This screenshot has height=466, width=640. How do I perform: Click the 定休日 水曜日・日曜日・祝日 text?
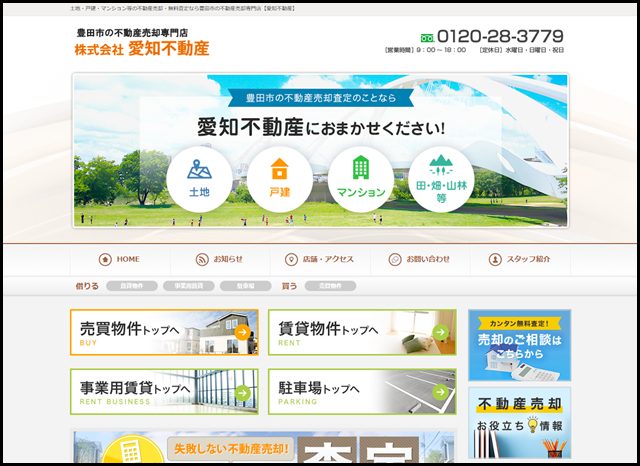pyautogui.click(x=522, y=50)
